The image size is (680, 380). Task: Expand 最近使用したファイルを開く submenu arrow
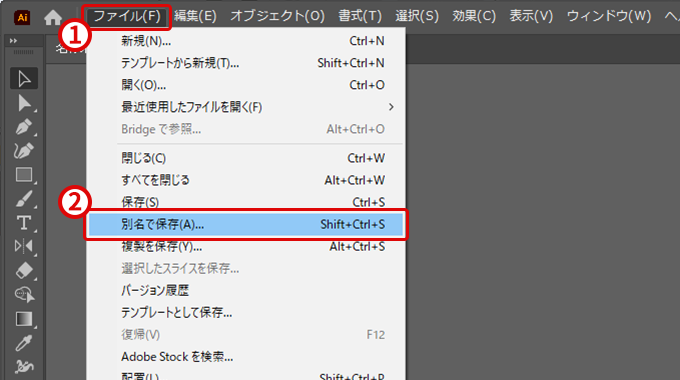click(391, 107)
